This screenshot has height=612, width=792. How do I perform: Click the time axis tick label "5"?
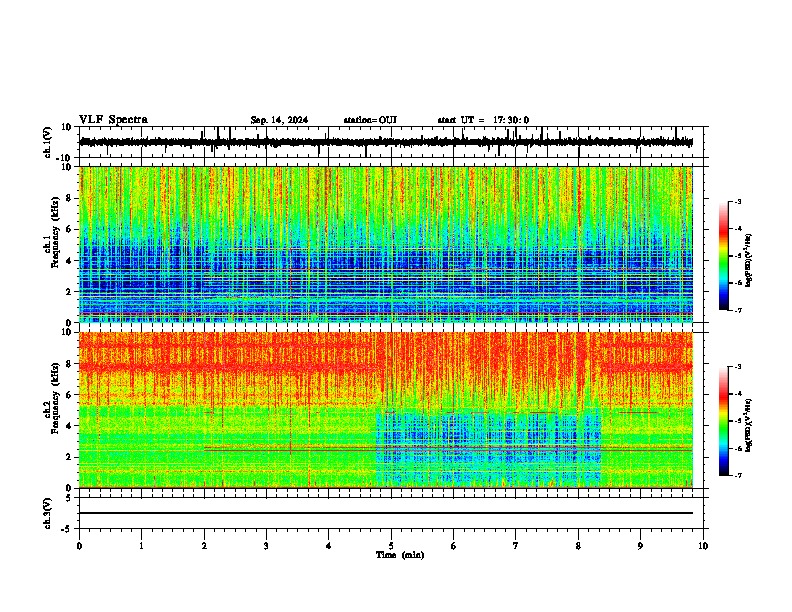[391, 546]
